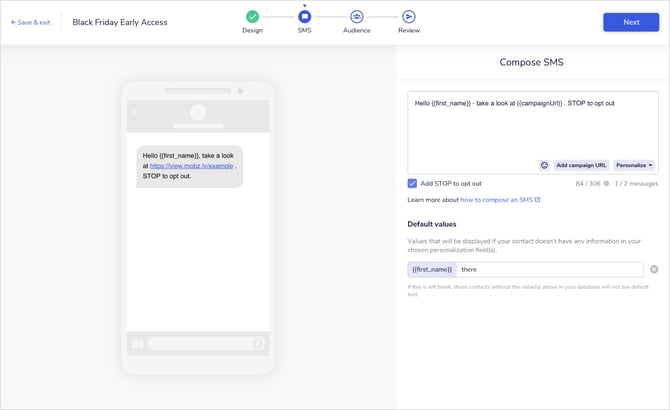The image size is (670, 410).
Task: Open the emoji picker icon
Action: tap(544, 165)
